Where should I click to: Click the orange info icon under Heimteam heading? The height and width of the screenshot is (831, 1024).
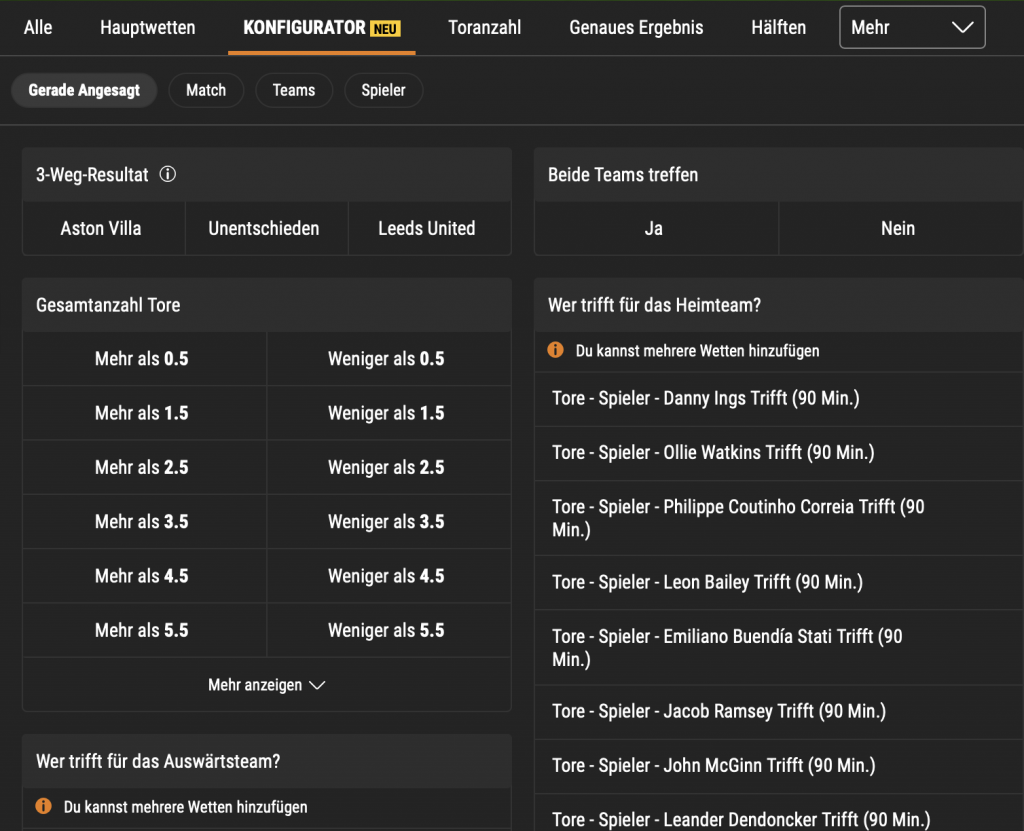point(556,351)
